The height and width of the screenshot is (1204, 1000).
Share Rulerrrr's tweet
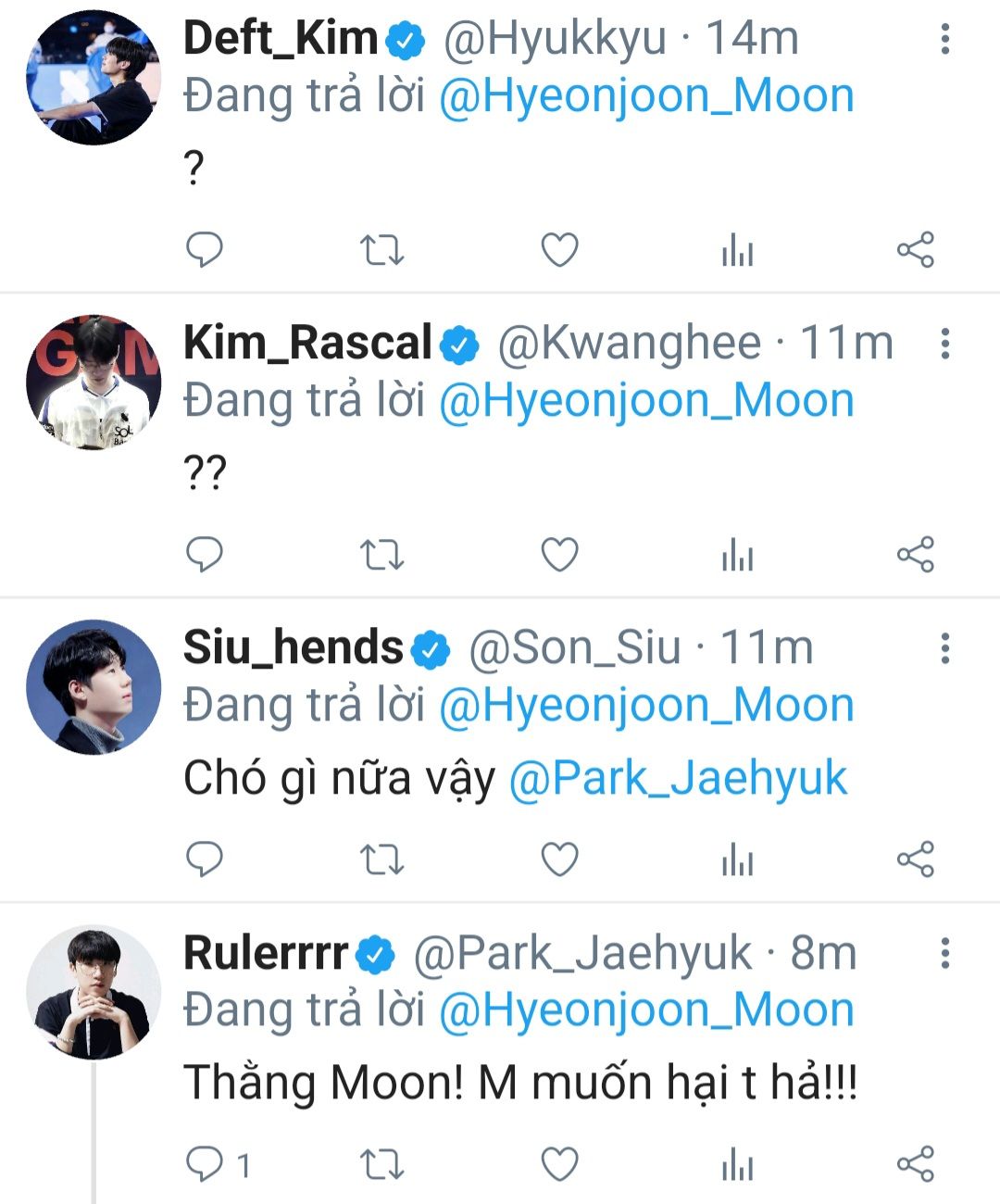[915, 1164]
